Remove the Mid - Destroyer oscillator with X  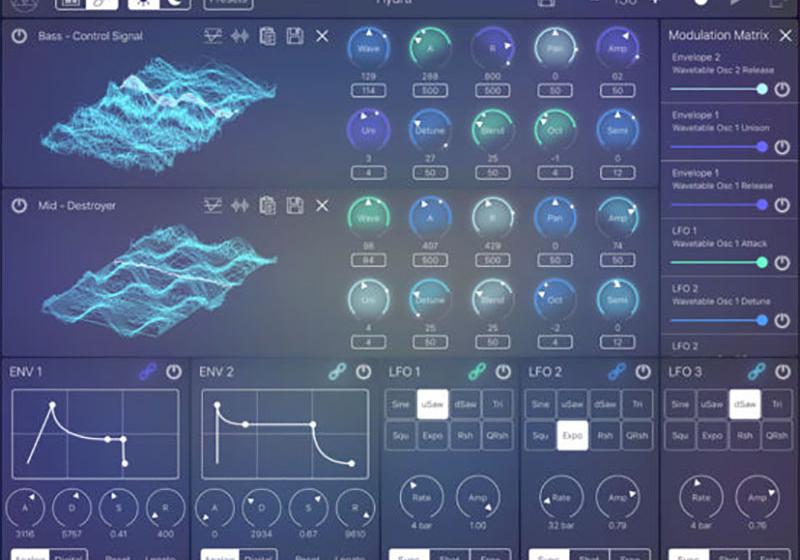click(x=322, y=206)
